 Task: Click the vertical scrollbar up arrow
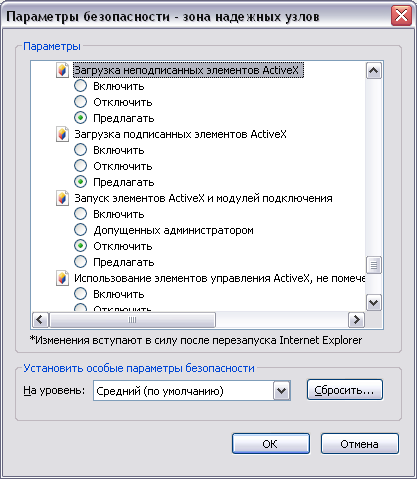click(374, 71)
